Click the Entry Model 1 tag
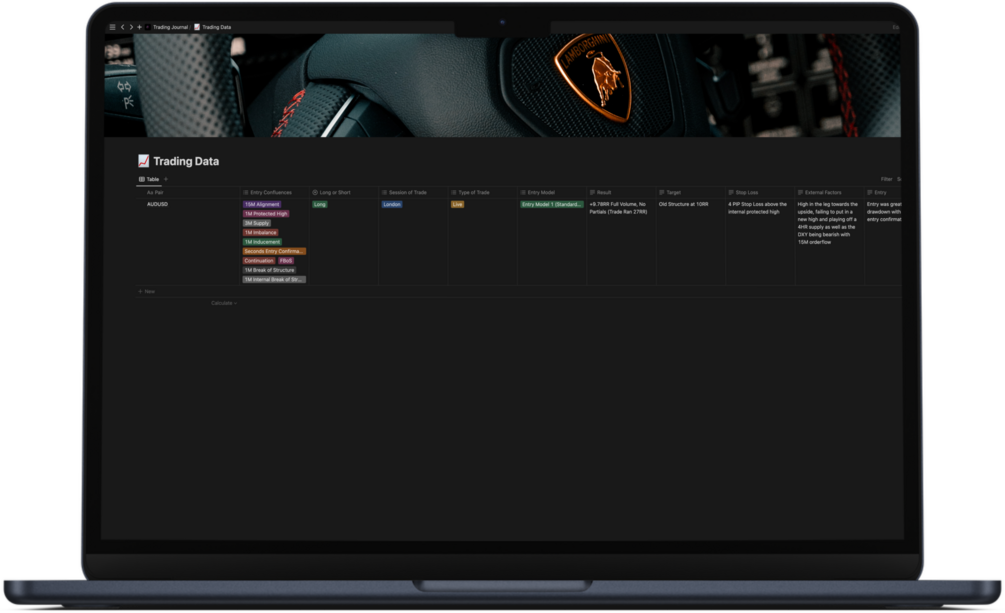 (x=551, y=205)
